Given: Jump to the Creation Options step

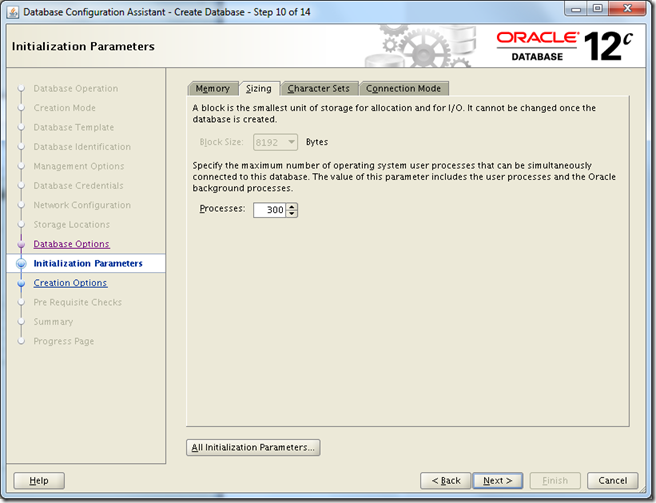Looking at the screenshot, I should click(x=70, y=283).
